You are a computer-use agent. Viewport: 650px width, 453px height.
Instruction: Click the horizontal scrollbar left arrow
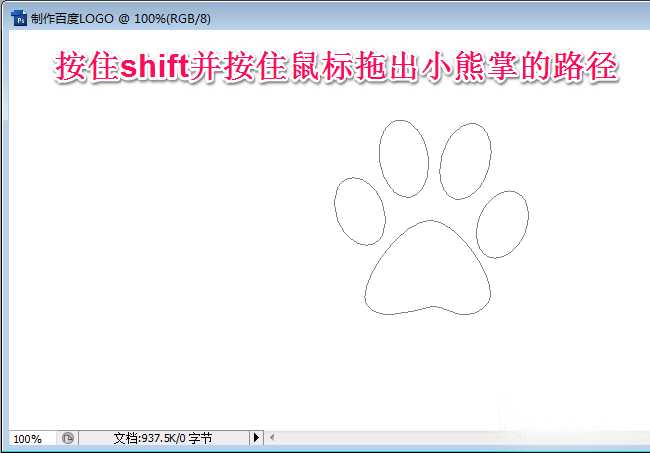tap(271, 438)
